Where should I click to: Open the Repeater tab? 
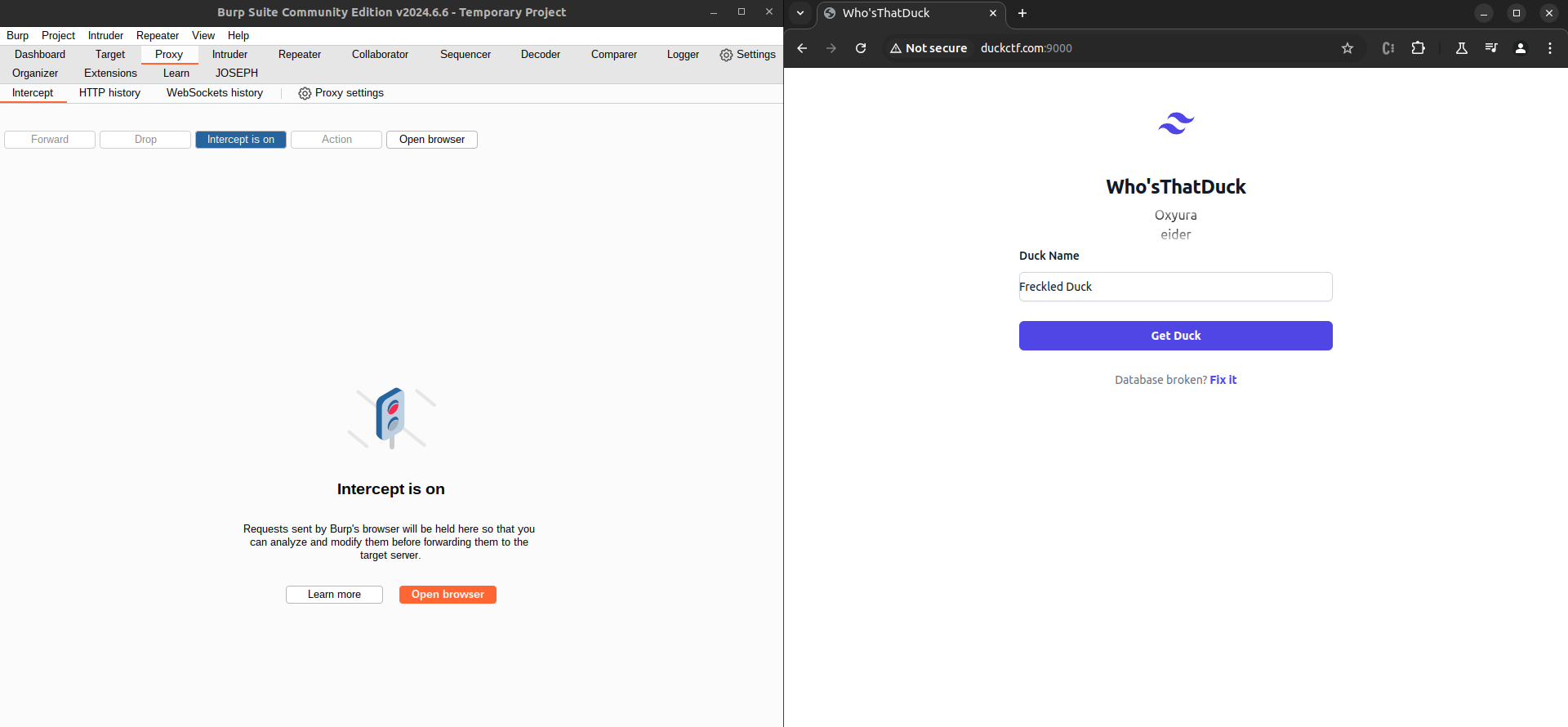(300, 55)
